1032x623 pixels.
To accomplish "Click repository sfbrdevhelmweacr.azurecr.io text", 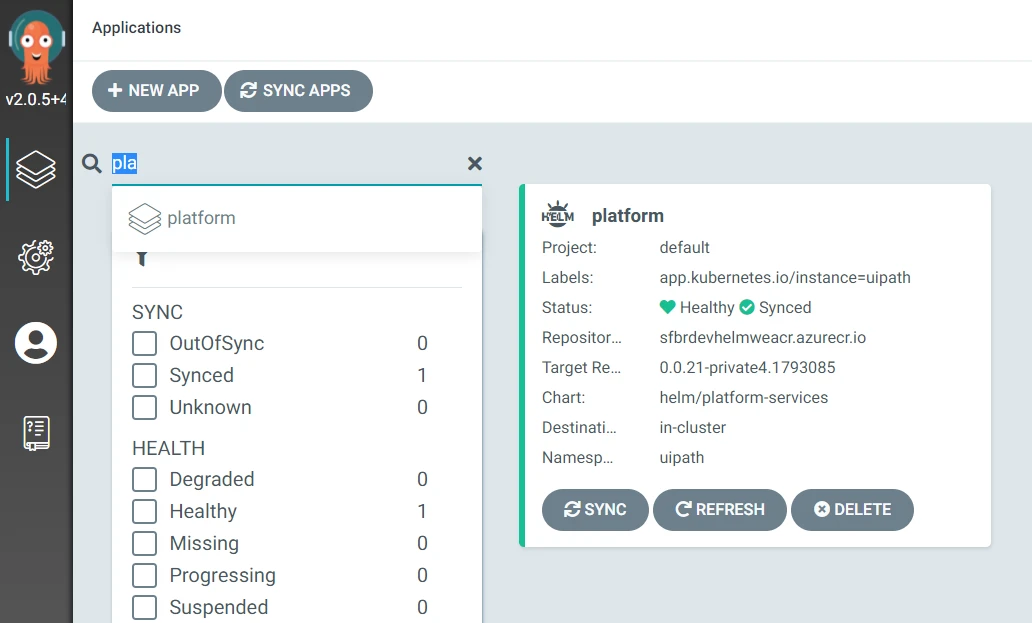I will 763,337.
